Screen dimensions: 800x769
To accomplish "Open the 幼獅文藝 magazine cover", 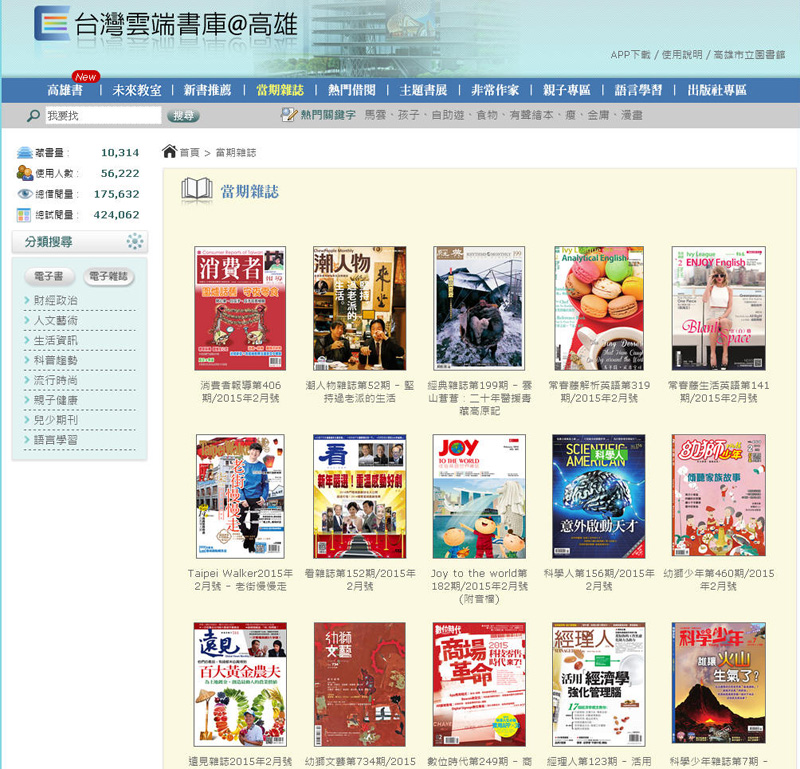I will pos(360,684).
